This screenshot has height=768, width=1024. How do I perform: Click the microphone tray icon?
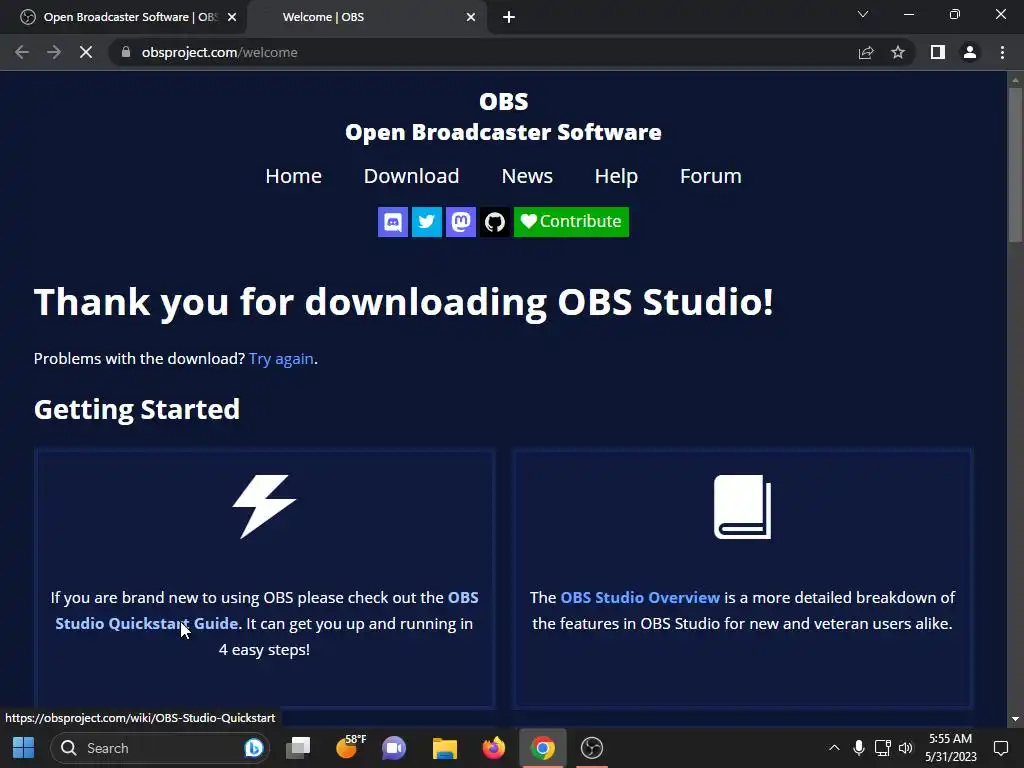[859, 748]
